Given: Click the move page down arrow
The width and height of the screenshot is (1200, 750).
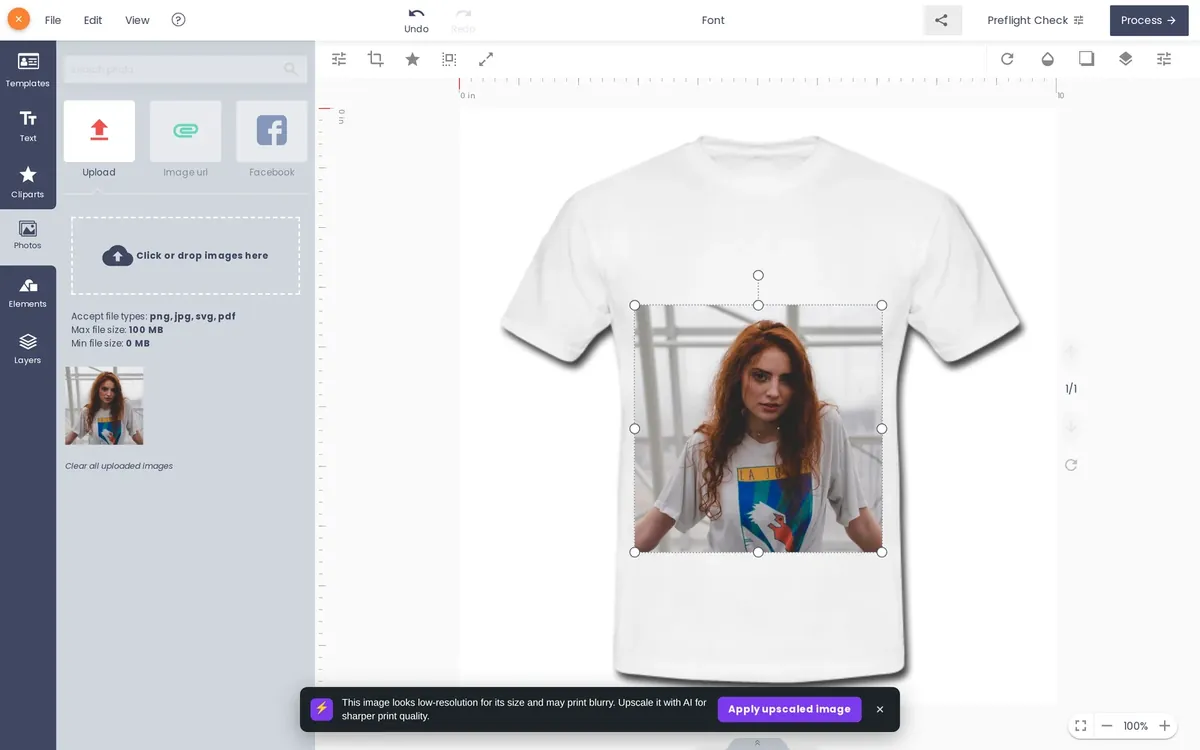Looking at the screenshot, I should pyautogui.click(x=1071, y=427).
